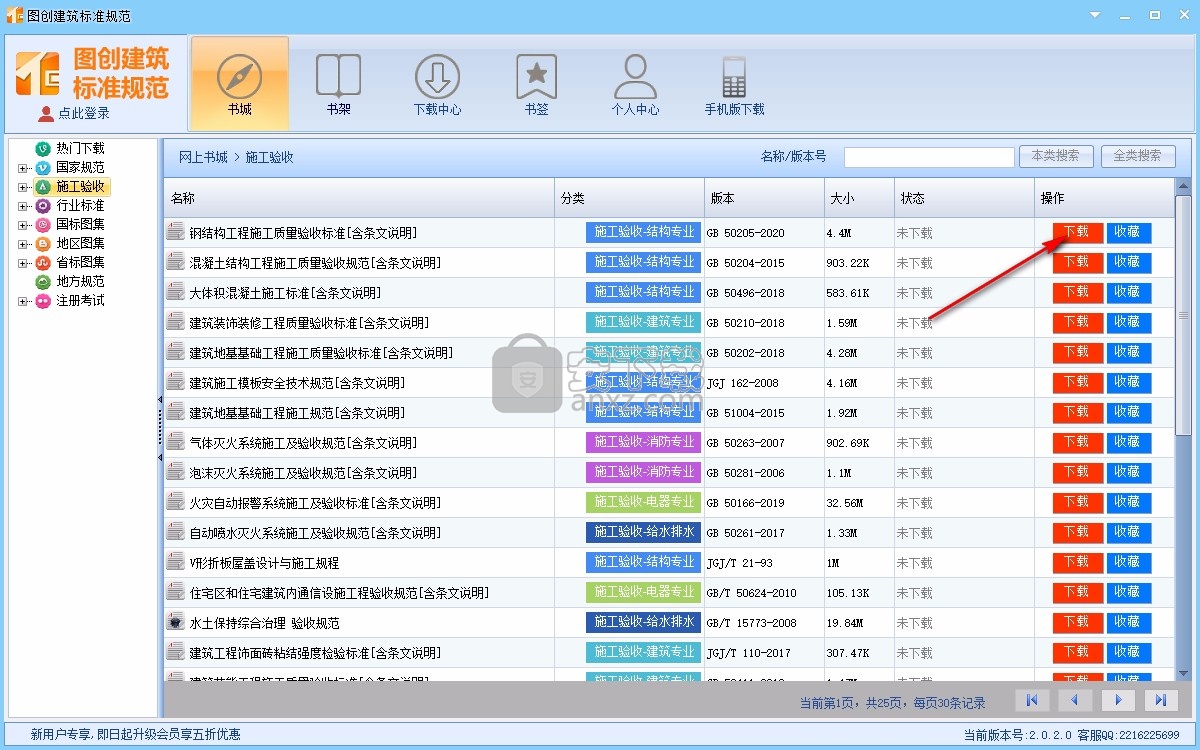1200x750 pixels.
Task: Expand the 国标图集 tree node
Action: [x=23, y=225]
